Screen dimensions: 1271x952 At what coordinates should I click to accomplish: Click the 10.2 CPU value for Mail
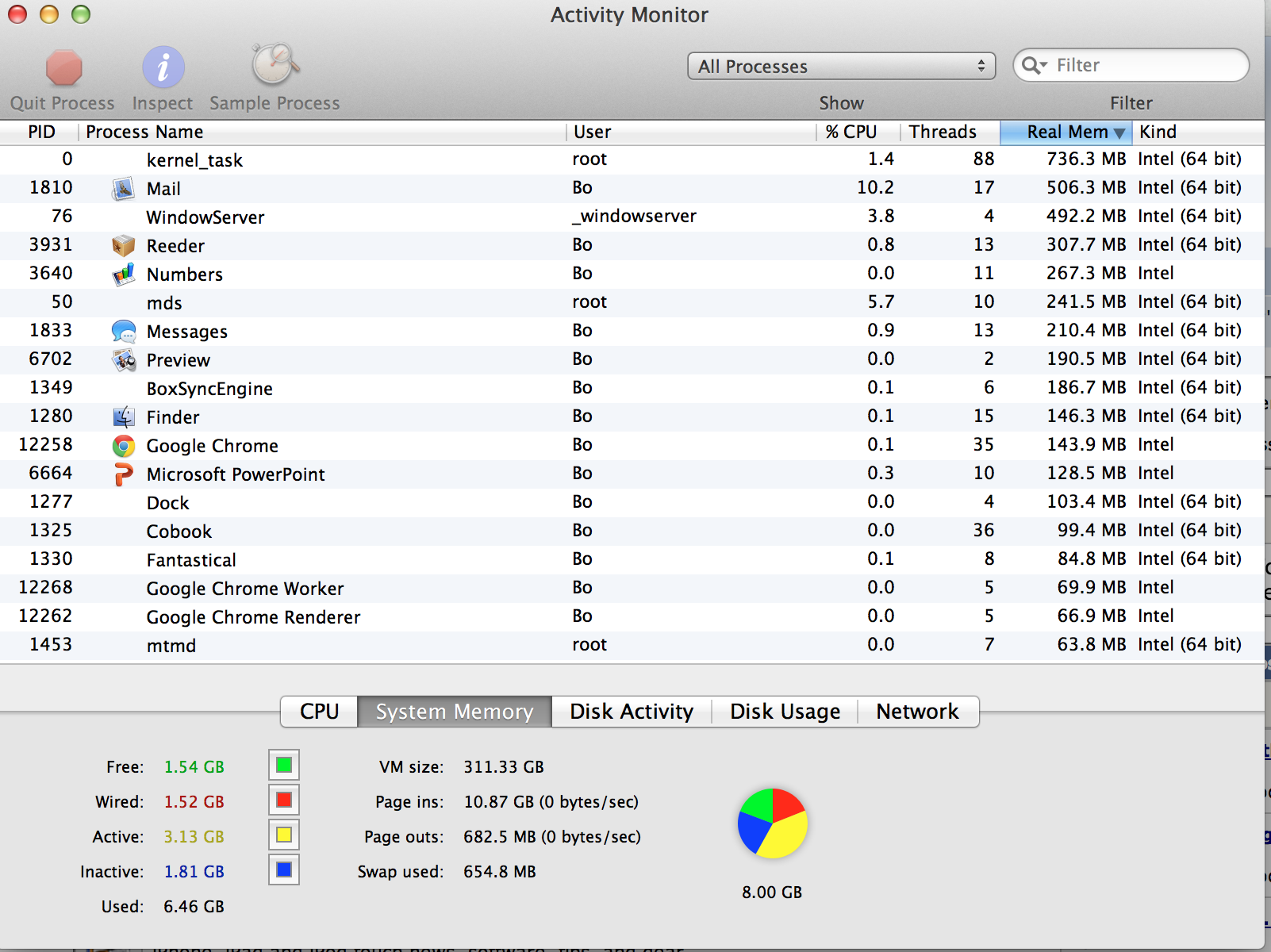pos(875,187)
